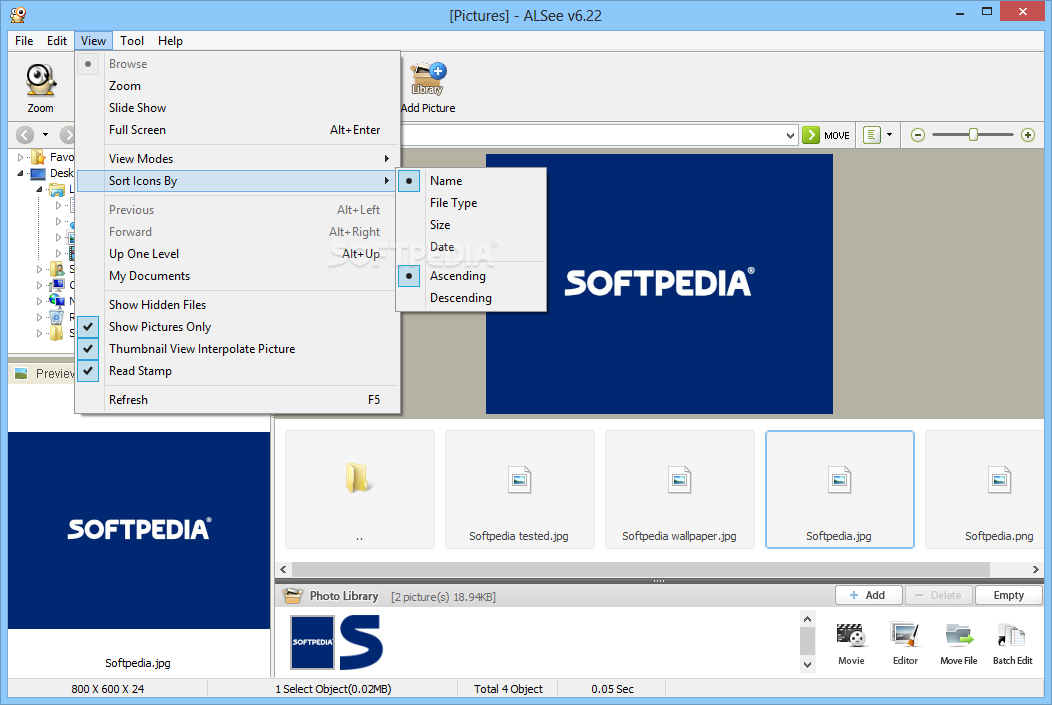1052x705 pixels.
Task: Select the parent folder '..' thumbnail
Action: [x=360, y=490]
